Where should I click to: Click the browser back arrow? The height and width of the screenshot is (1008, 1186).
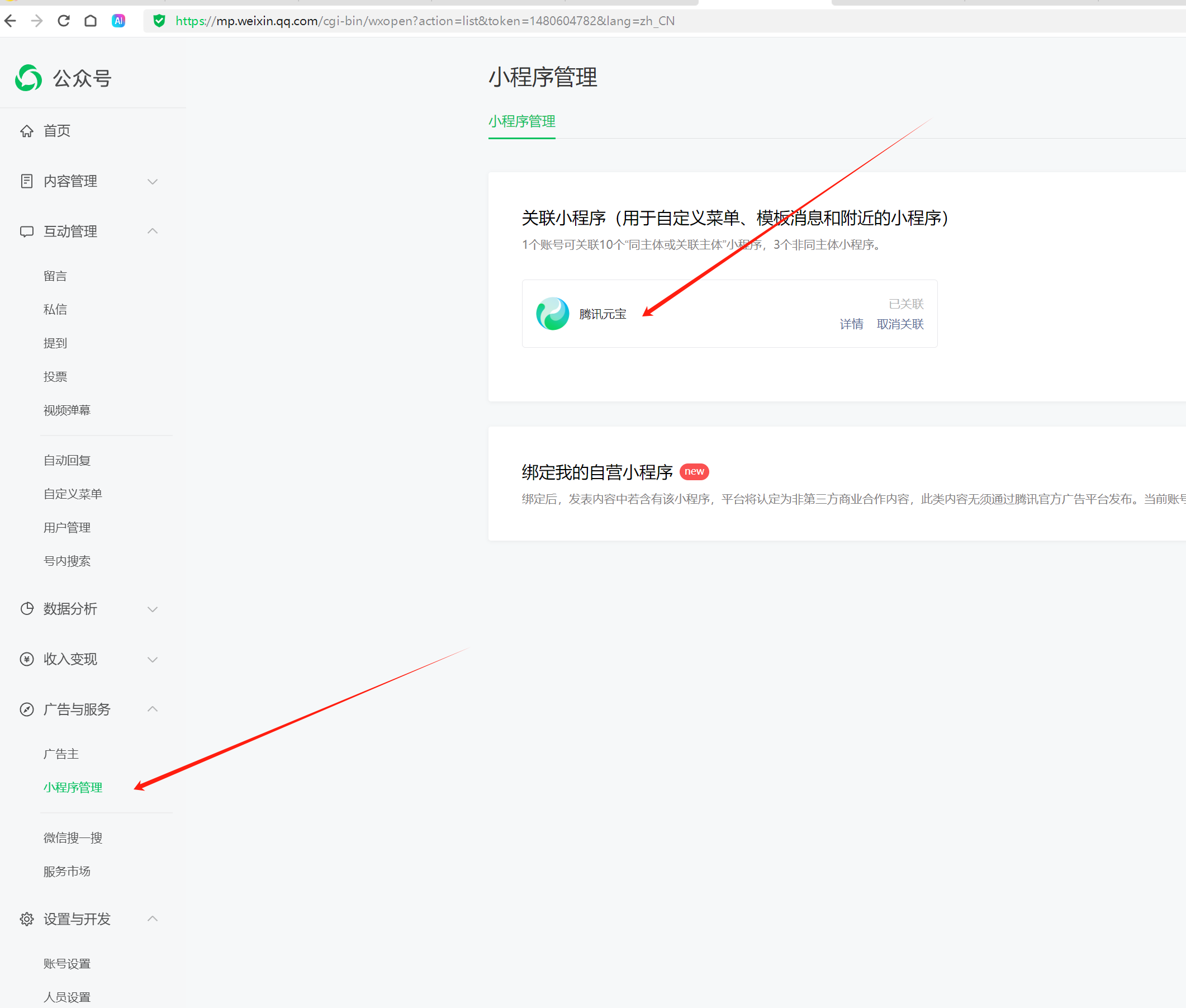[10, 21]
